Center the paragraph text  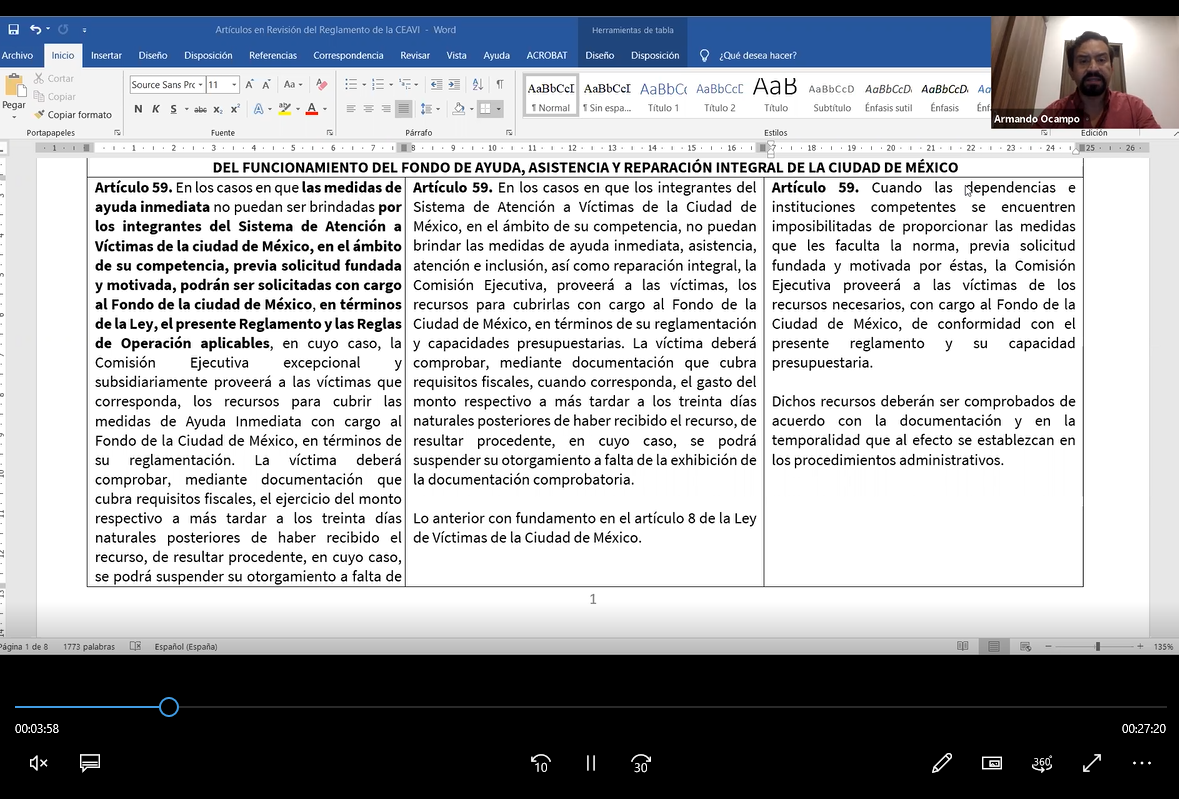point(368,109)
